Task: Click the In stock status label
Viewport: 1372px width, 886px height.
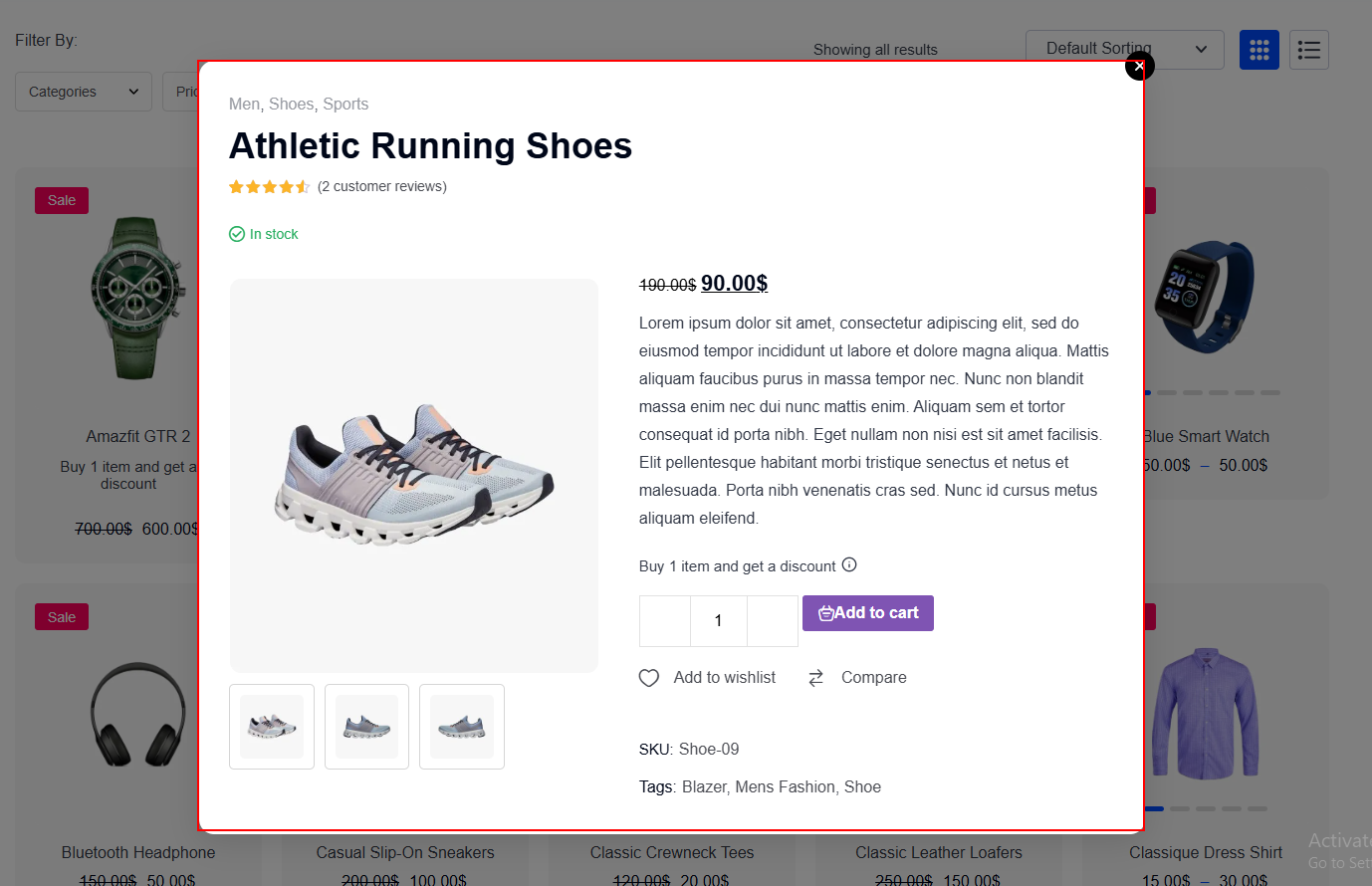Action: pyautogui.click(x=264, y=234)
